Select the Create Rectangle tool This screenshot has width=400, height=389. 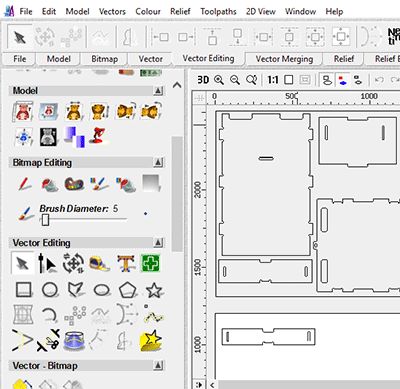coord(24,290)
